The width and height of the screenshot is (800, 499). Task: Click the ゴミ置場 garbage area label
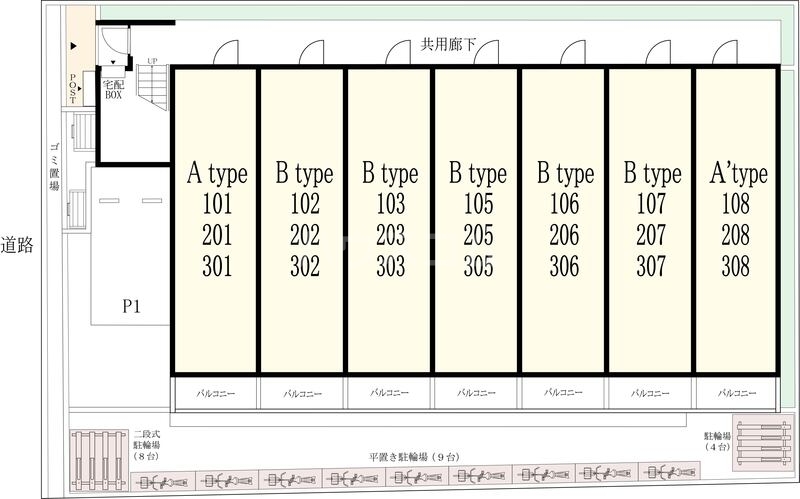click(54, 172)
